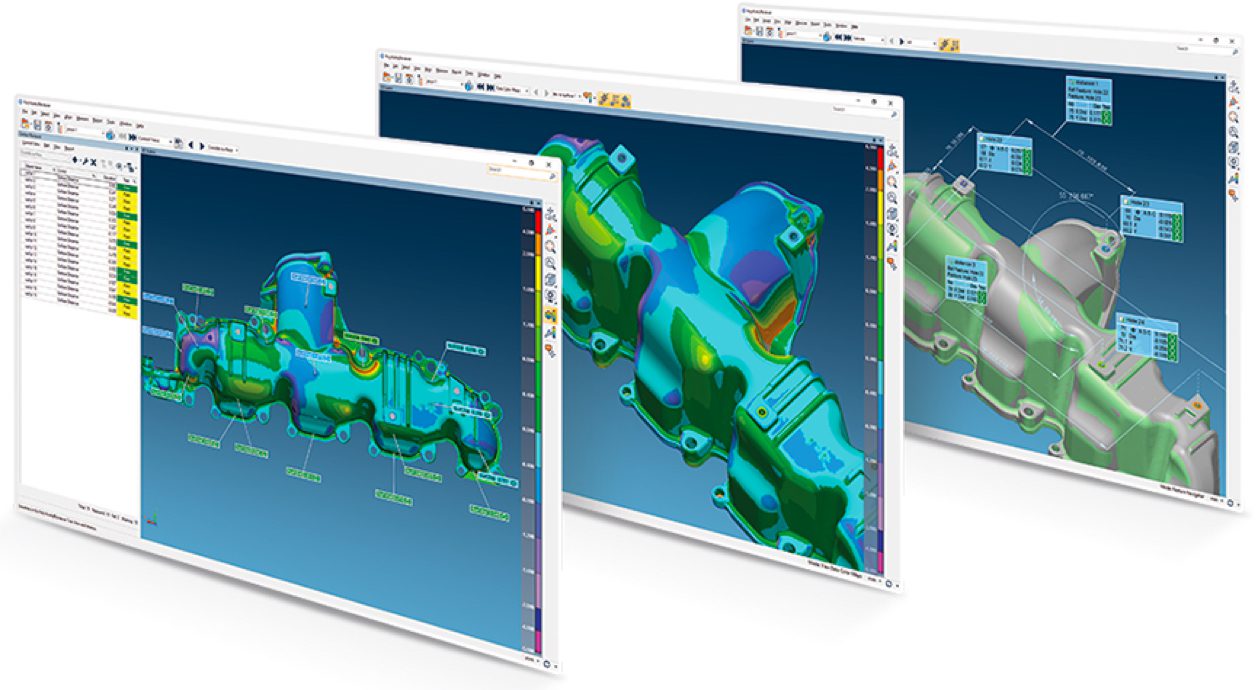This screenshot has height=690, width=1256.
Task: Toggle a Pass status cell in the results table
Action: (x=126, y=189)
